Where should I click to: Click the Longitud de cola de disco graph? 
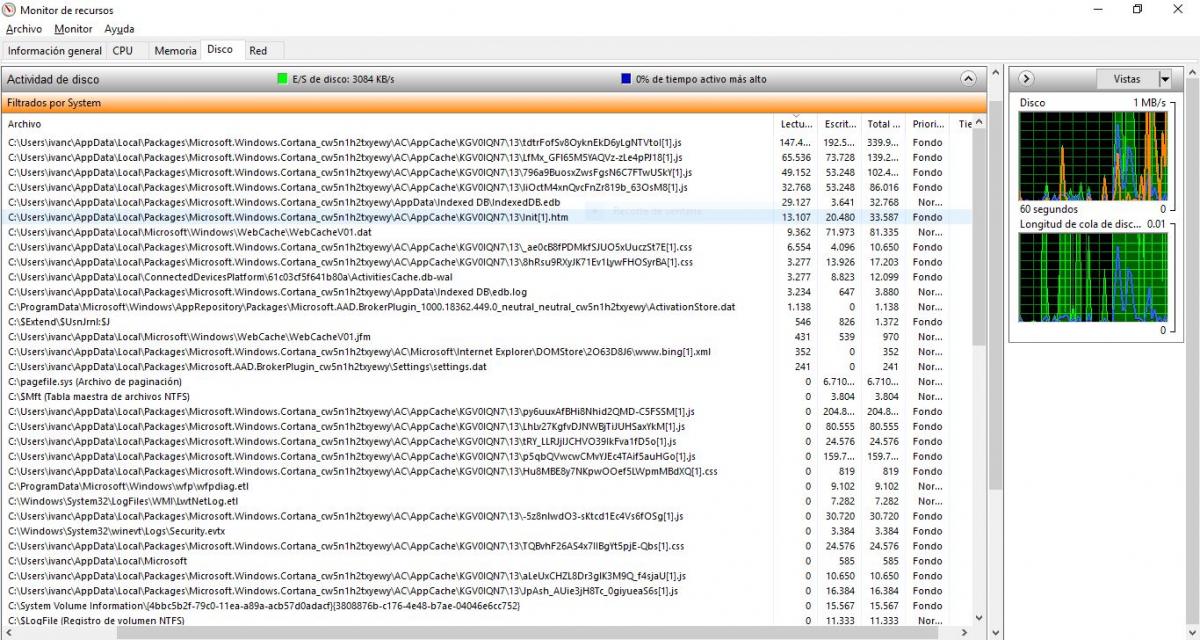point(1093,277)
